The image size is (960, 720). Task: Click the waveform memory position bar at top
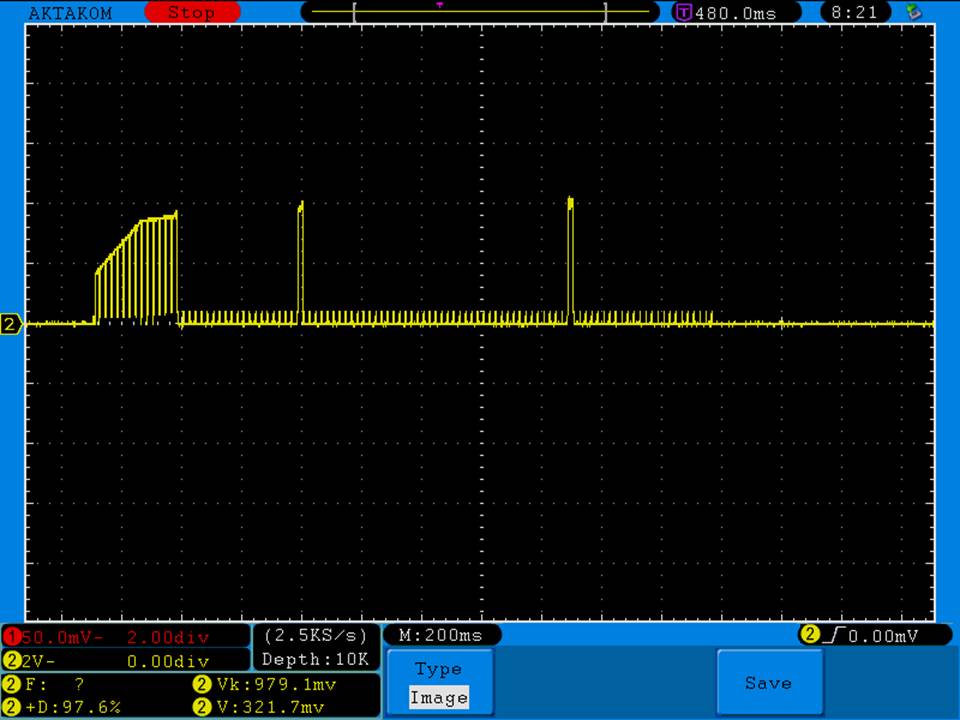click(480, 12)
